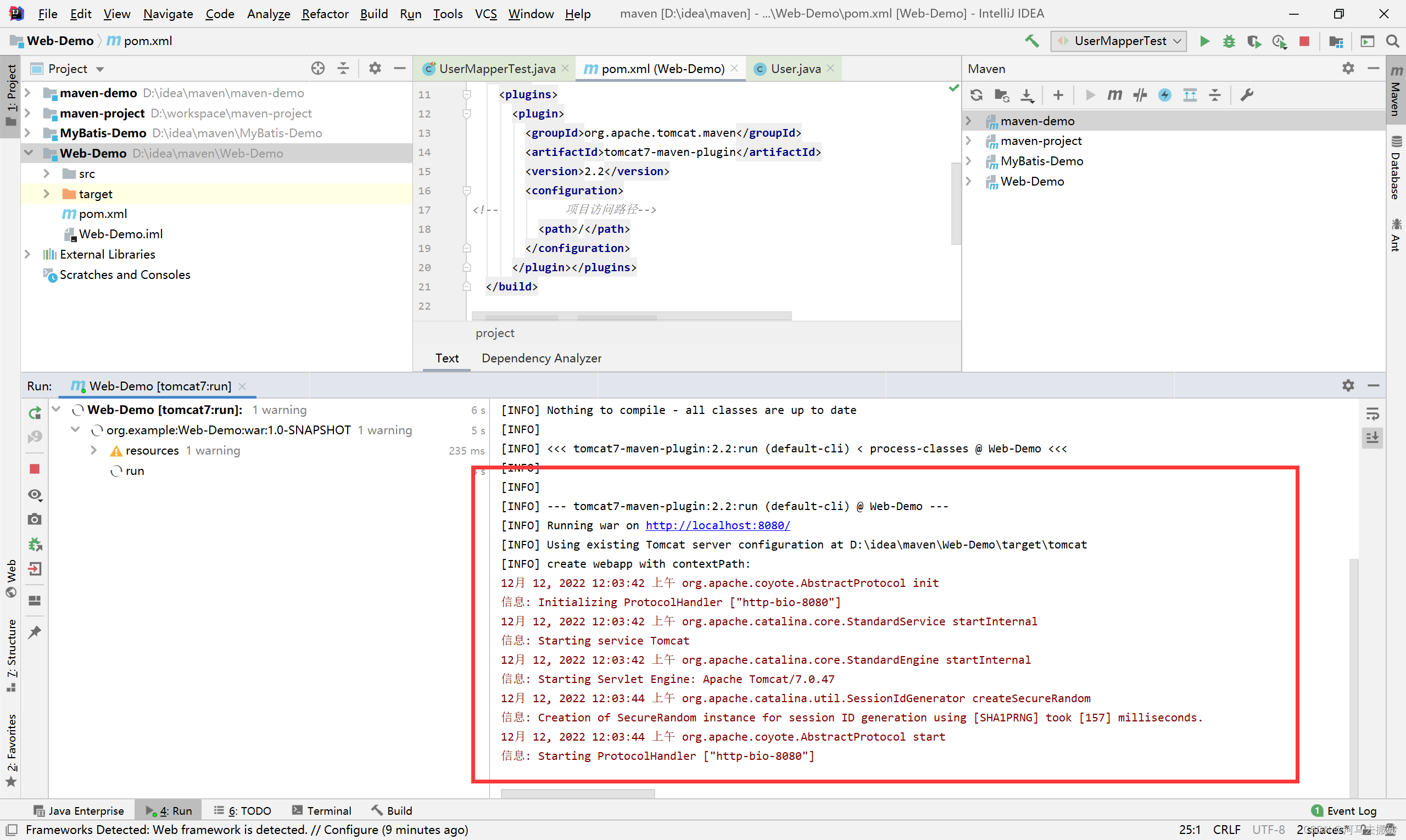Open the localhost:8080 link in console
This screenshot has height=840, width=1406.
[x=717, y=525]
